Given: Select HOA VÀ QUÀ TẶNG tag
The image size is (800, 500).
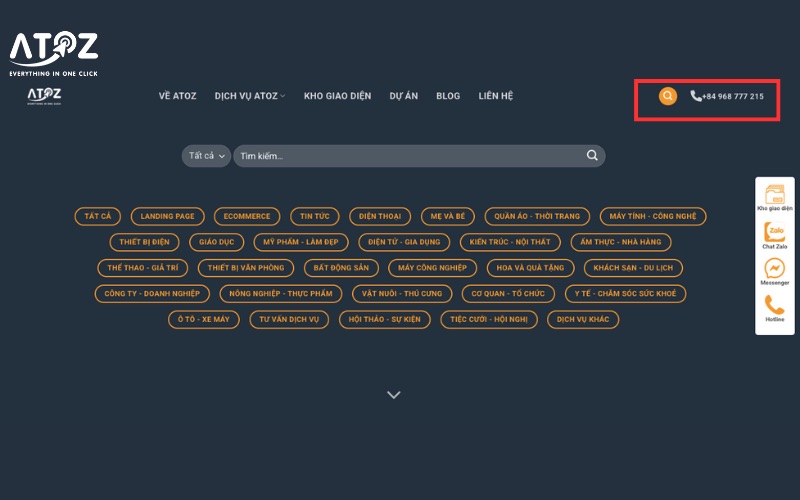Looking at the screenshot, I should pos(530,268).
